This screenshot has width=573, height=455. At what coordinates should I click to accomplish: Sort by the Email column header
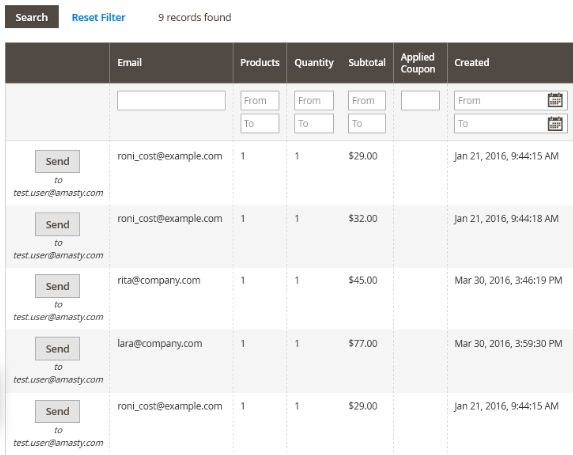(129, 62)
